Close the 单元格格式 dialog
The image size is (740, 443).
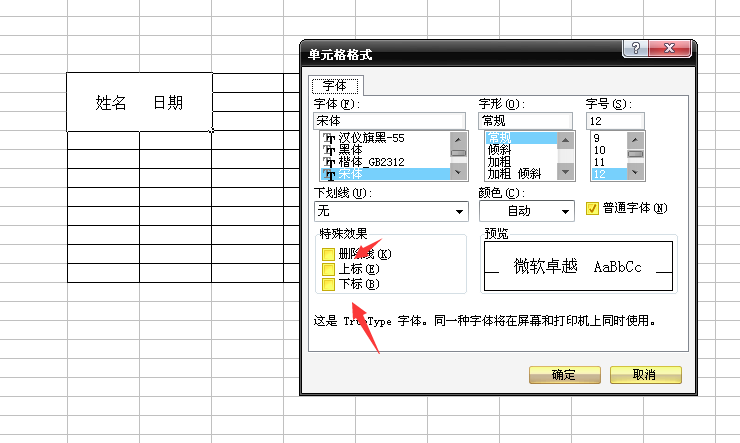click(x=670, y=48)
